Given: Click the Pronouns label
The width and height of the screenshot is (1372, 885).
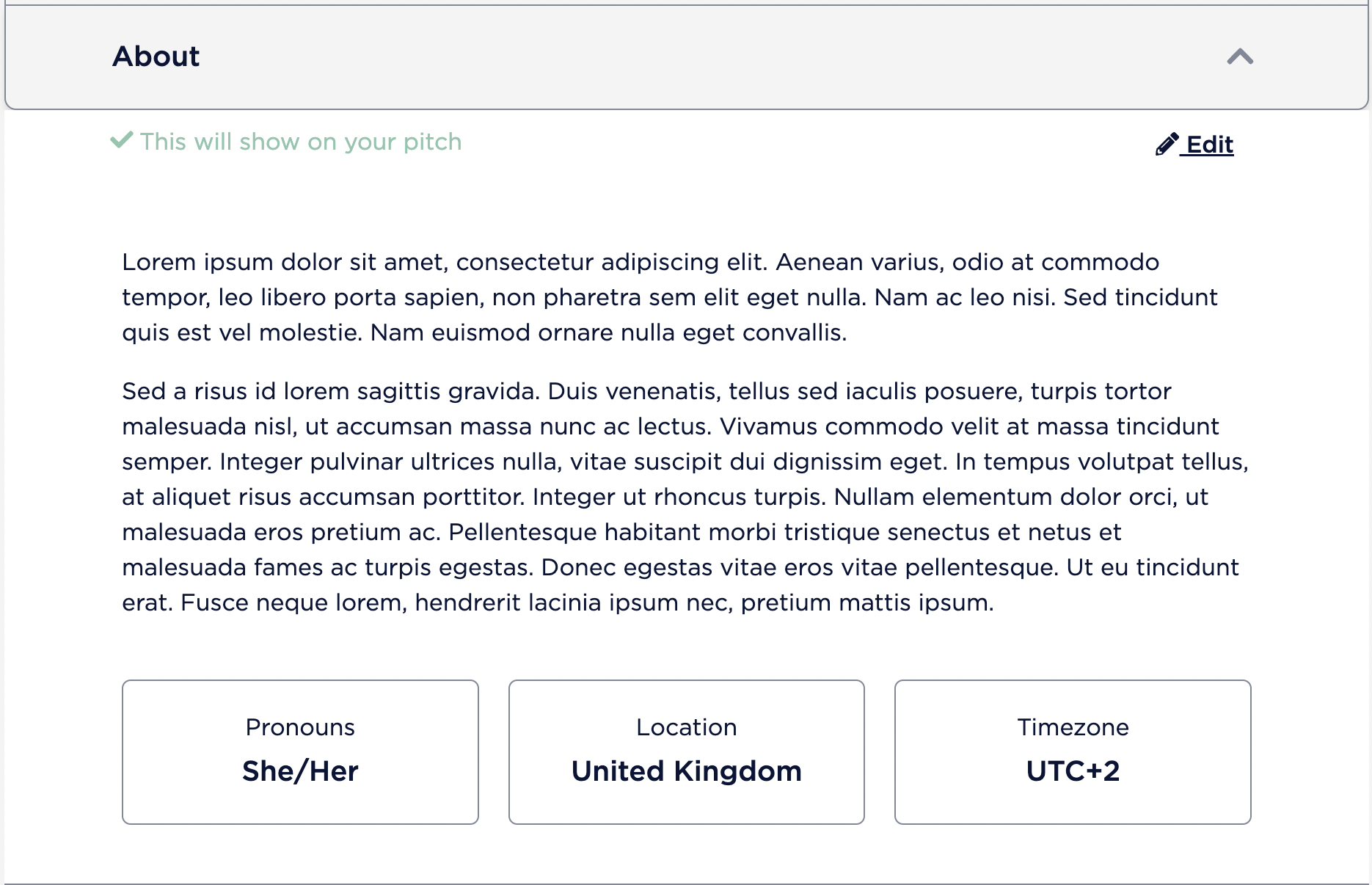Looking at the screenshot, I should 300,727.
